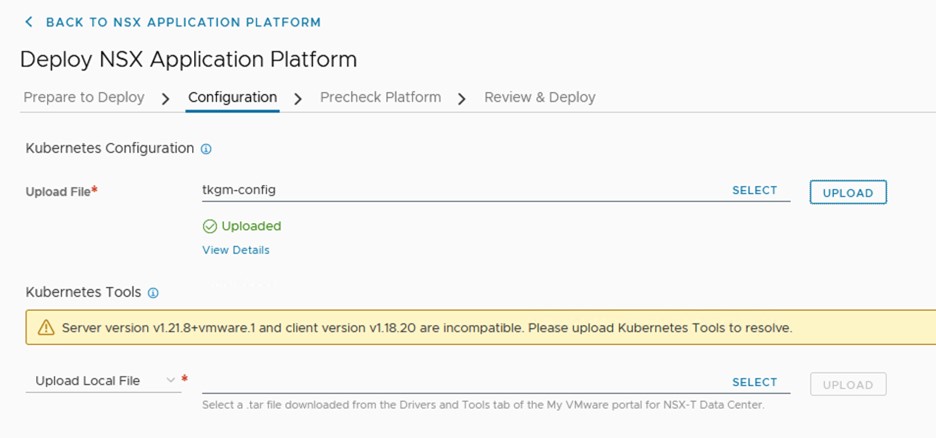936x438 pixels.
Task: Click the empty Kubernetes Tools file input field
Action: (460, 382)
